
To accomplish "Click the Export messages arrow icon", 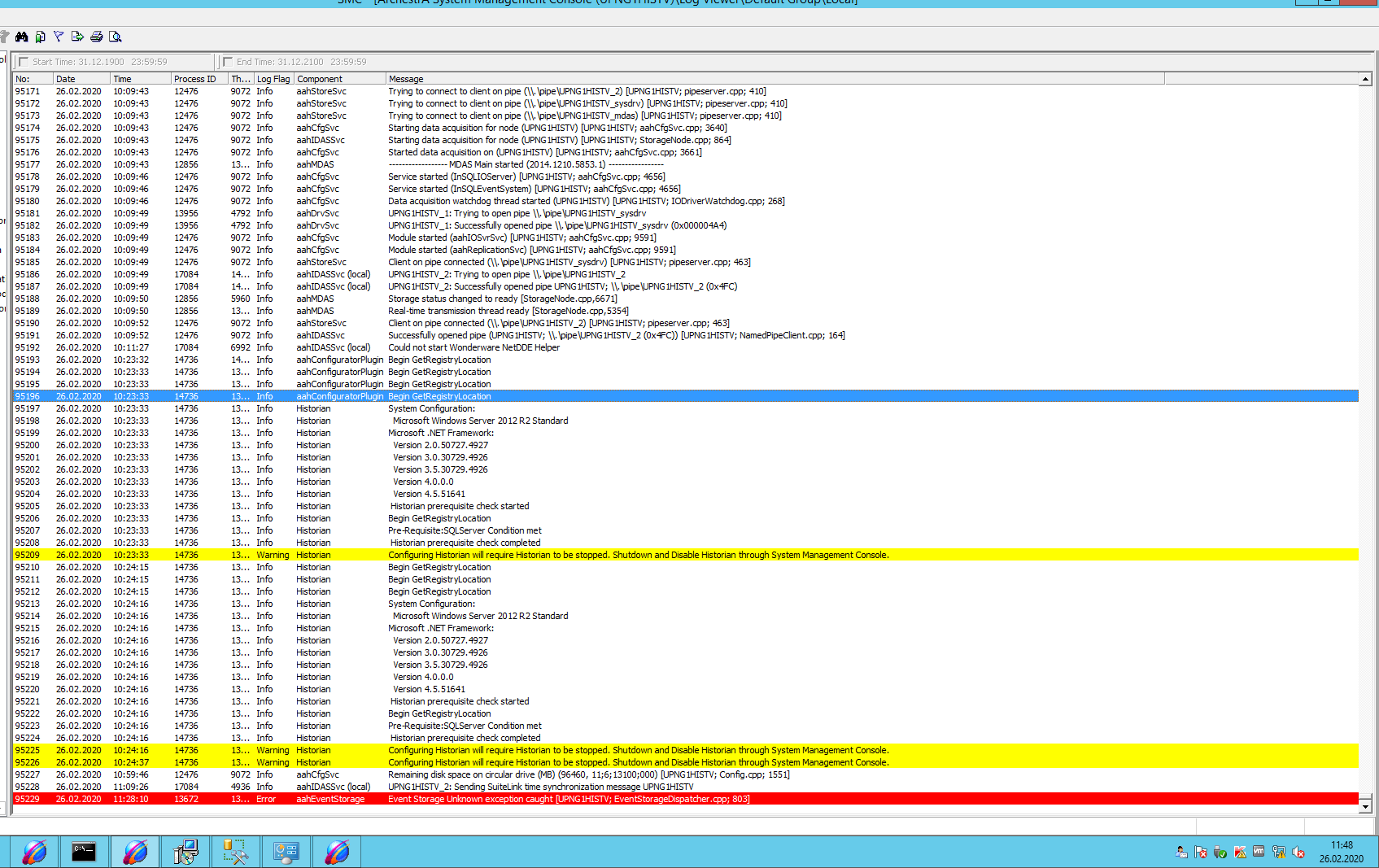I will (x=77, y=37).
